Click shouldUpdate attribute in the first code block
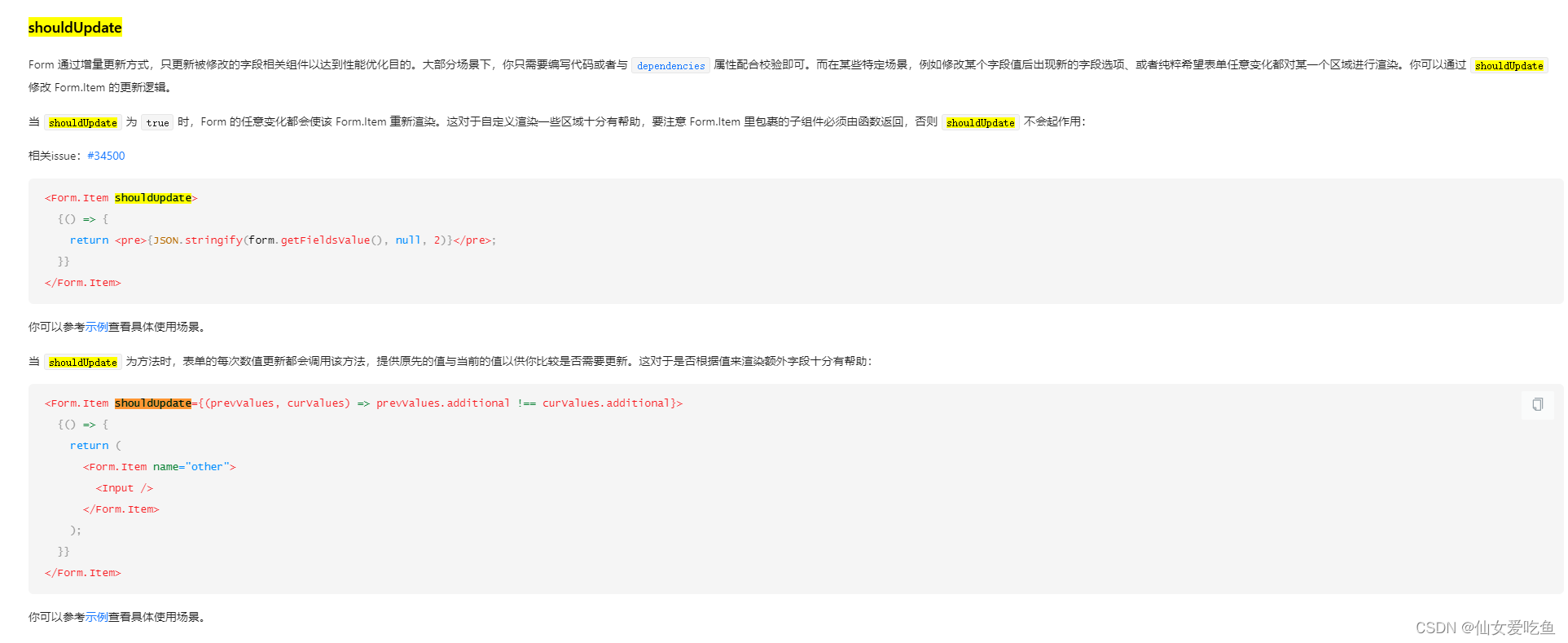This screenshot has width=1568, height=643. (x=153, y=198)
